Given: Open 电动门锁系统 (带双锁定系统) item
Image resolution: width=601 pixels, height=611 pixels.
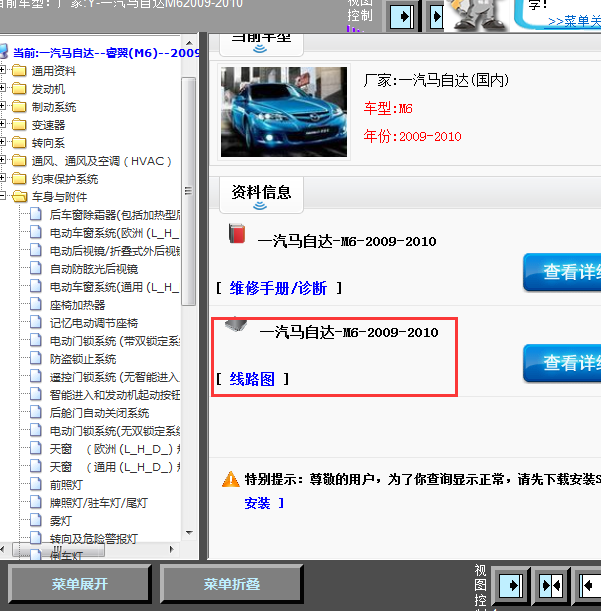Looking at the screenshot, I should 115,341.
